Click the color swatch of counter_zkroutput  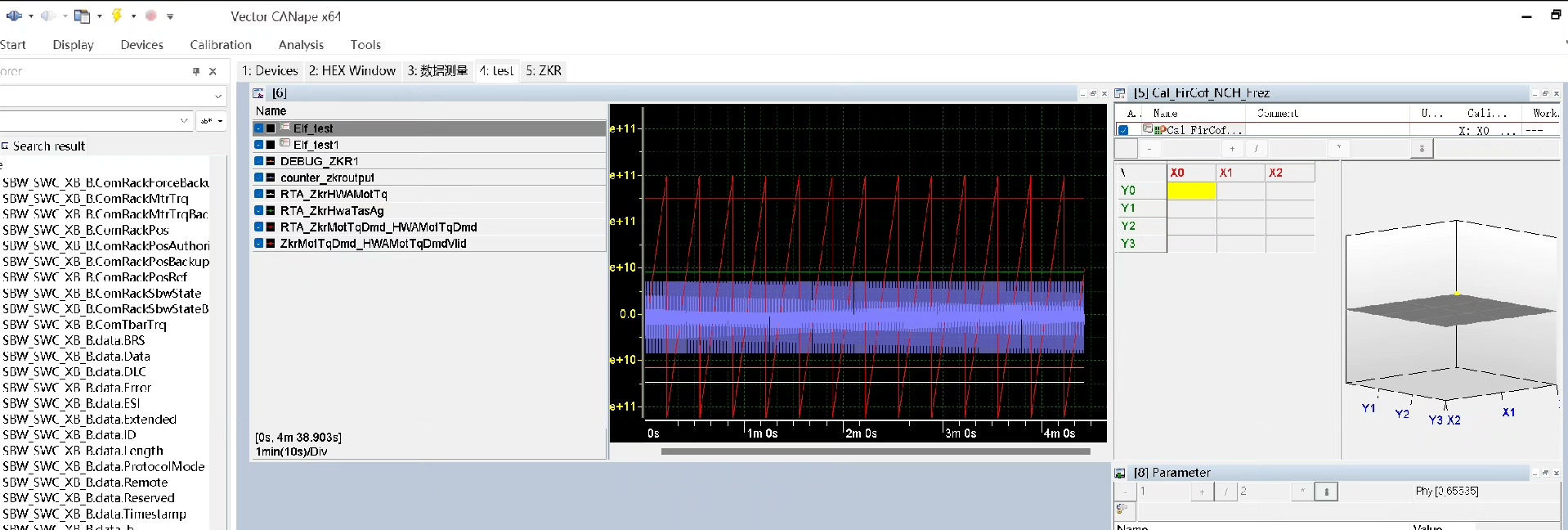tap(271, 177)
